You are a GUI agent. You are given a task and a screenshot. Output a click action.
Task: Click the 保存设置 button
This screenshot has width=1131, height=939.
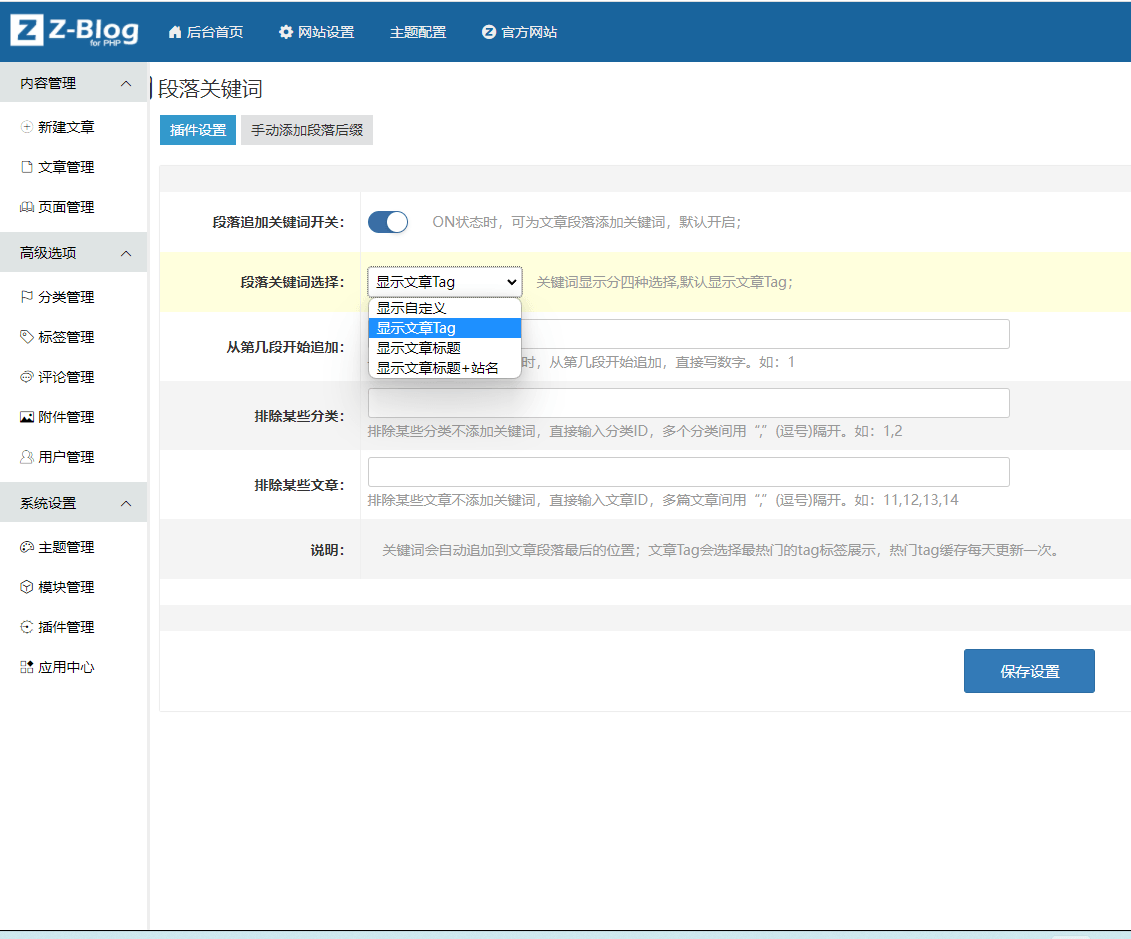(x=1029, y=671)
